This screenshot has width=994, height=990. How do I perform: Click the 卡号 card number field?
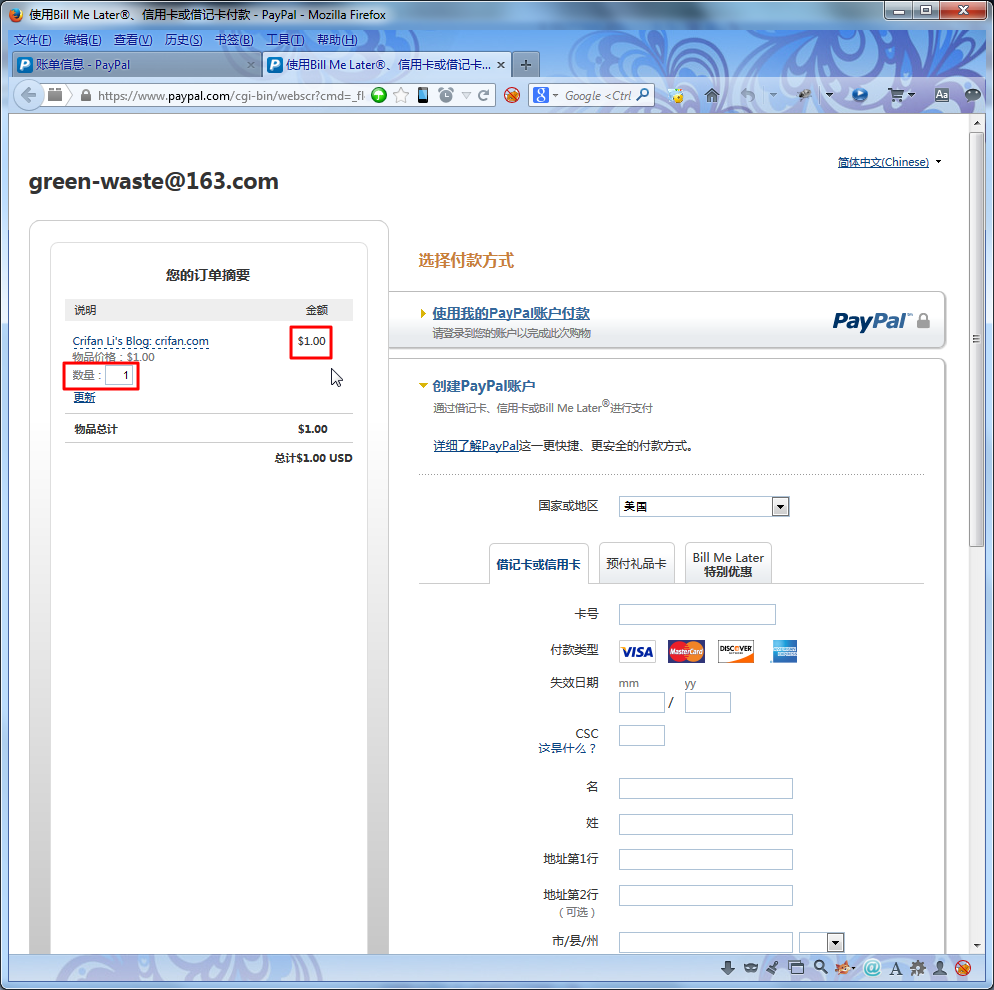tap(697, 614)
